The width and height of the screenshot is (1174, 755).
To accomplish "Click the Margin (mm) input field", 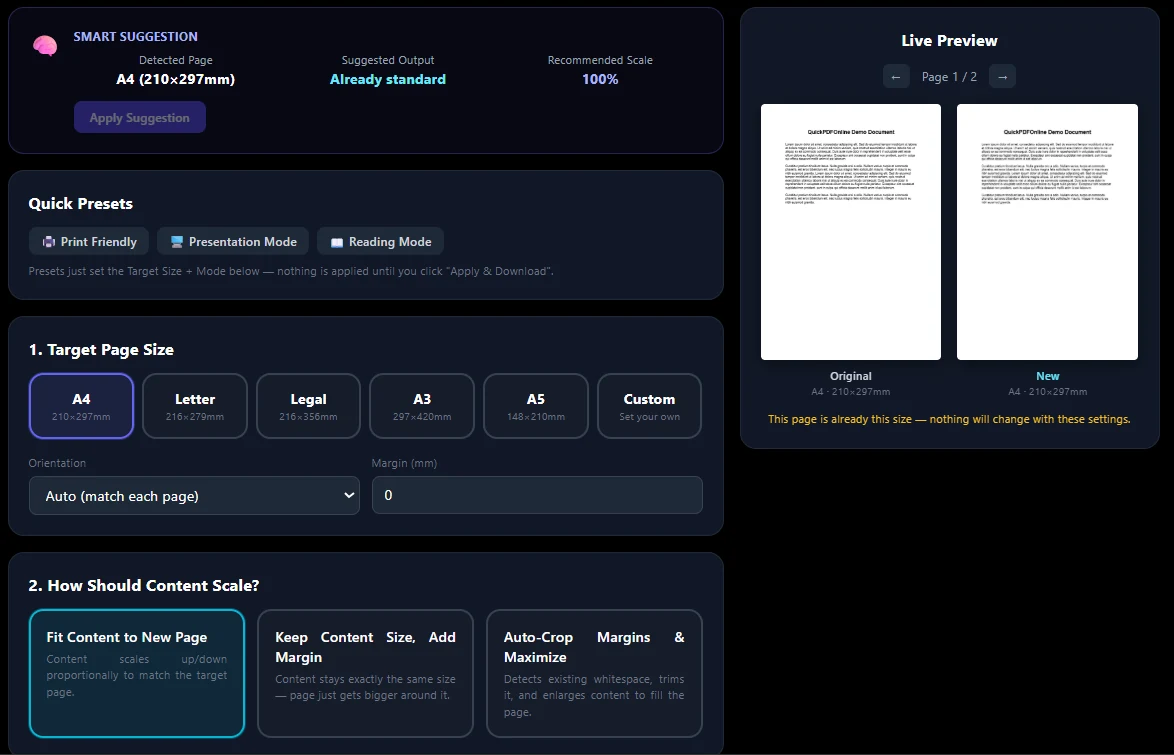I will (x=538, y=495).
